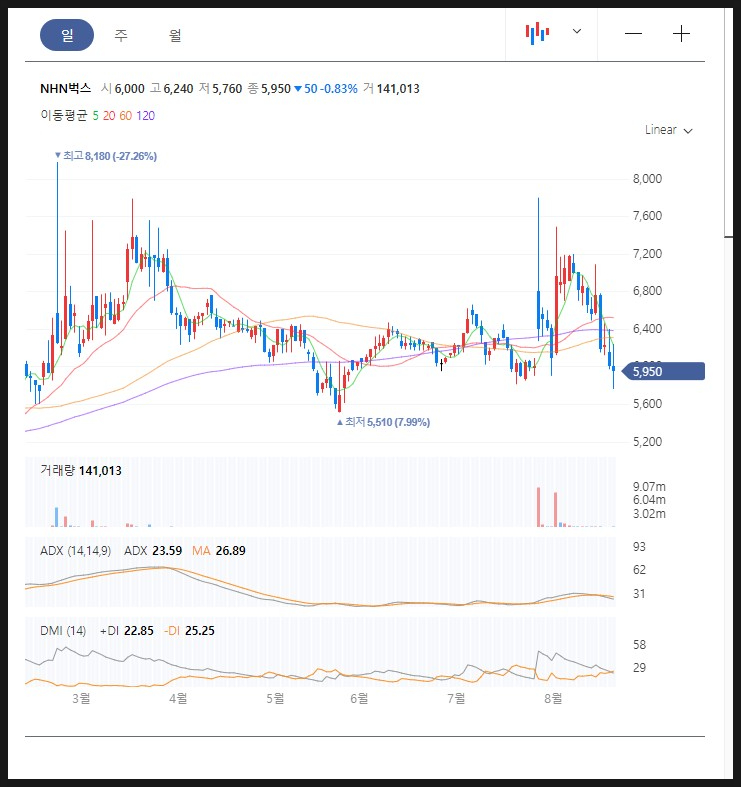Click the 120-day moving average label
Screen dimensions: 741x787
click(x=146, y=116)
